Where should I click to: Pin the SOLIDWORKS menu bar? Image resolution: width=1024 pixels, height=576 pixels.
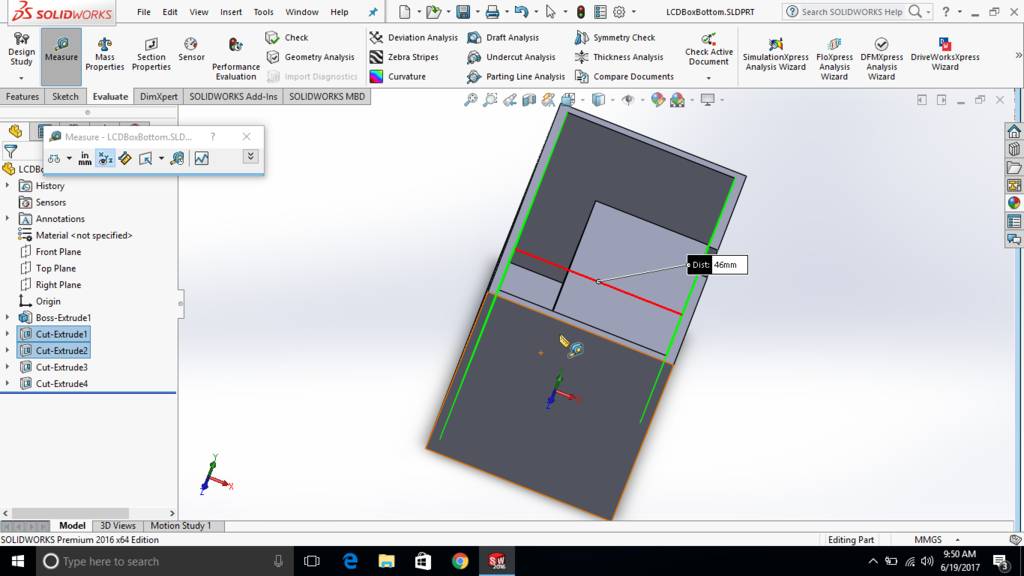[x=373, y=12]
